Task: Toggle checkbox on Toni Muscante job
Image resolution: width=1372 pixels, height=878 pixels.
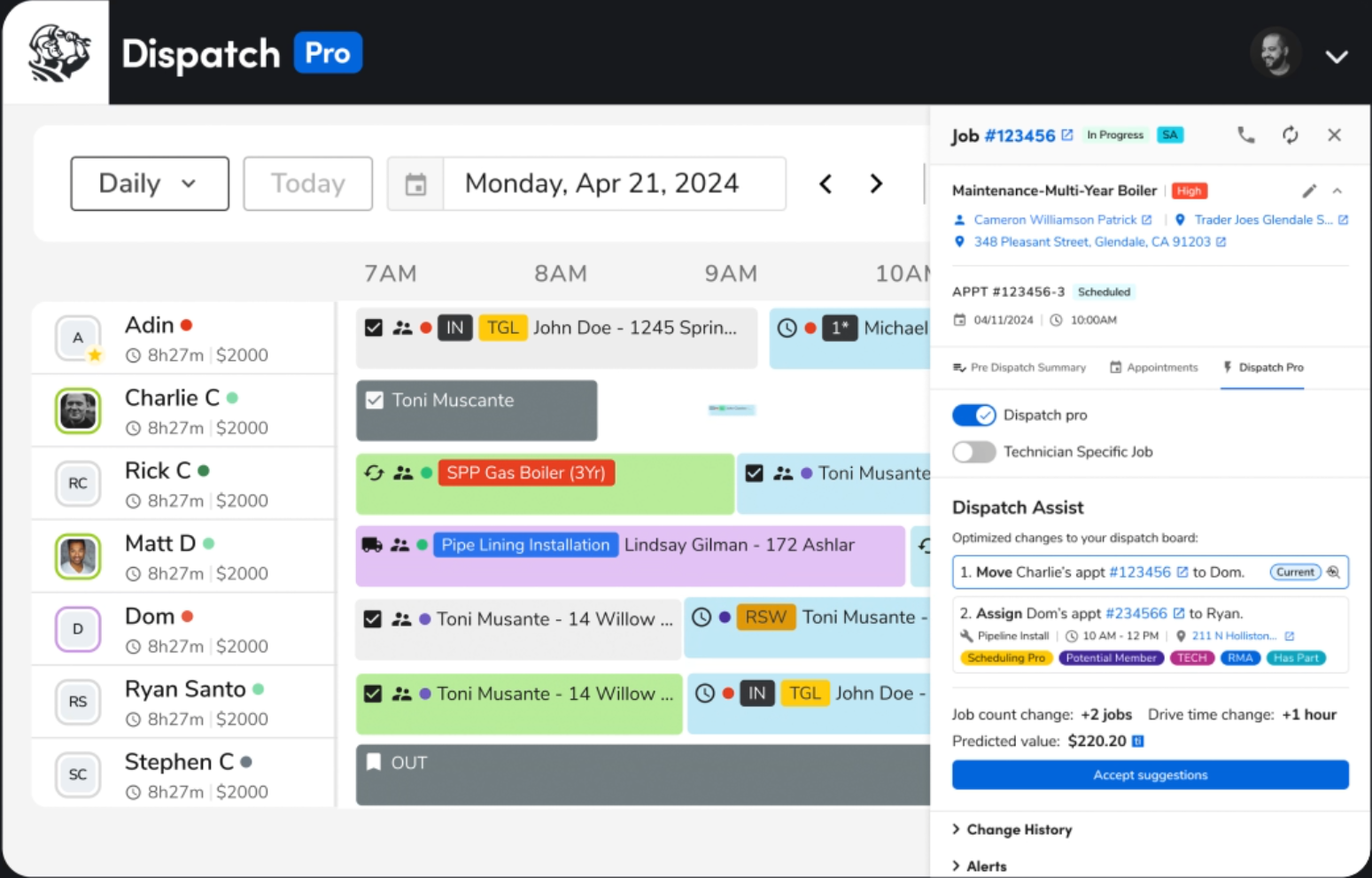Action: tap(375, 400)
